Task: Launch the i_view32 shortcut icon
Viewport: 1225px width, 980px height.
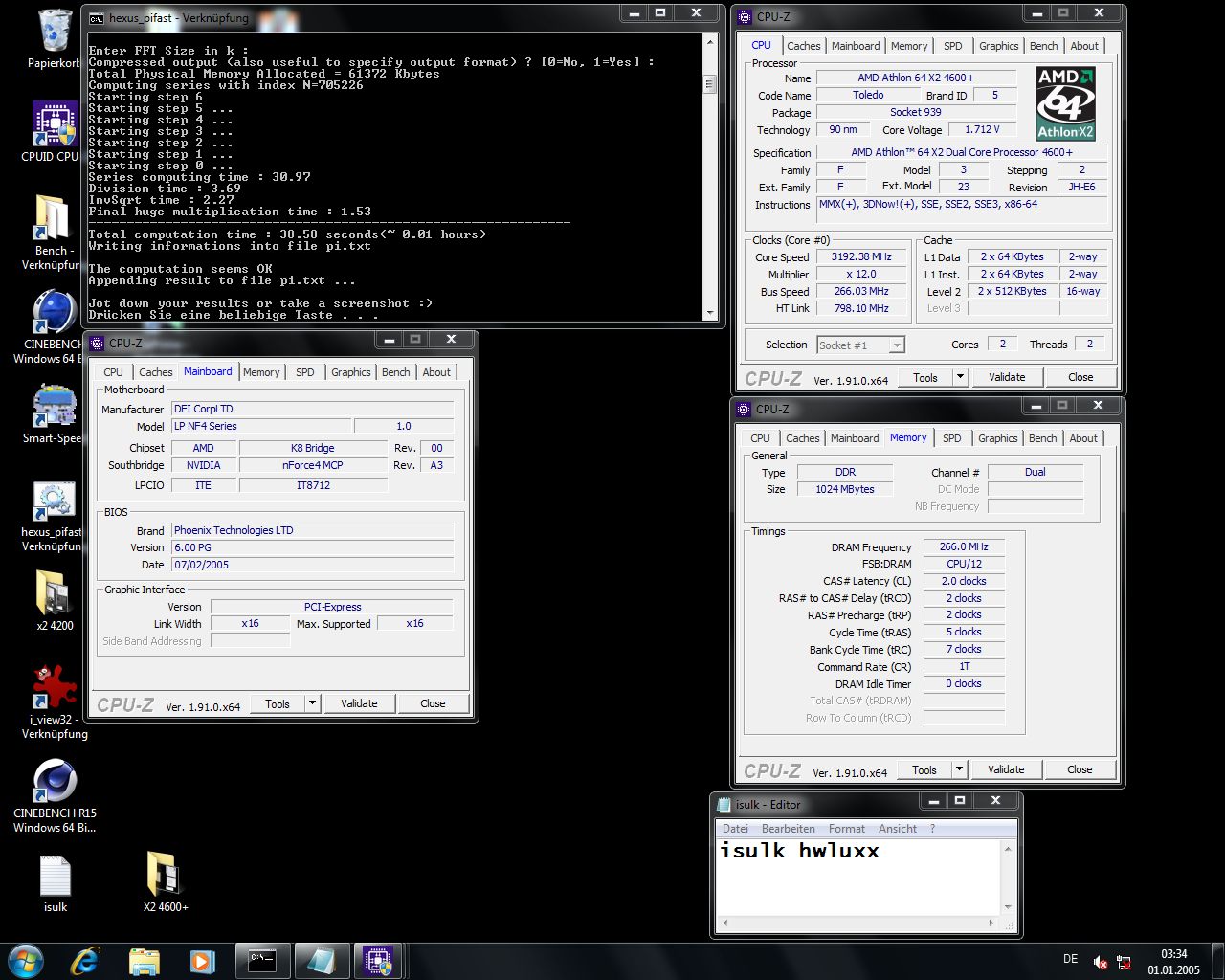Action: pyautogui.click(x=56, y=687)
